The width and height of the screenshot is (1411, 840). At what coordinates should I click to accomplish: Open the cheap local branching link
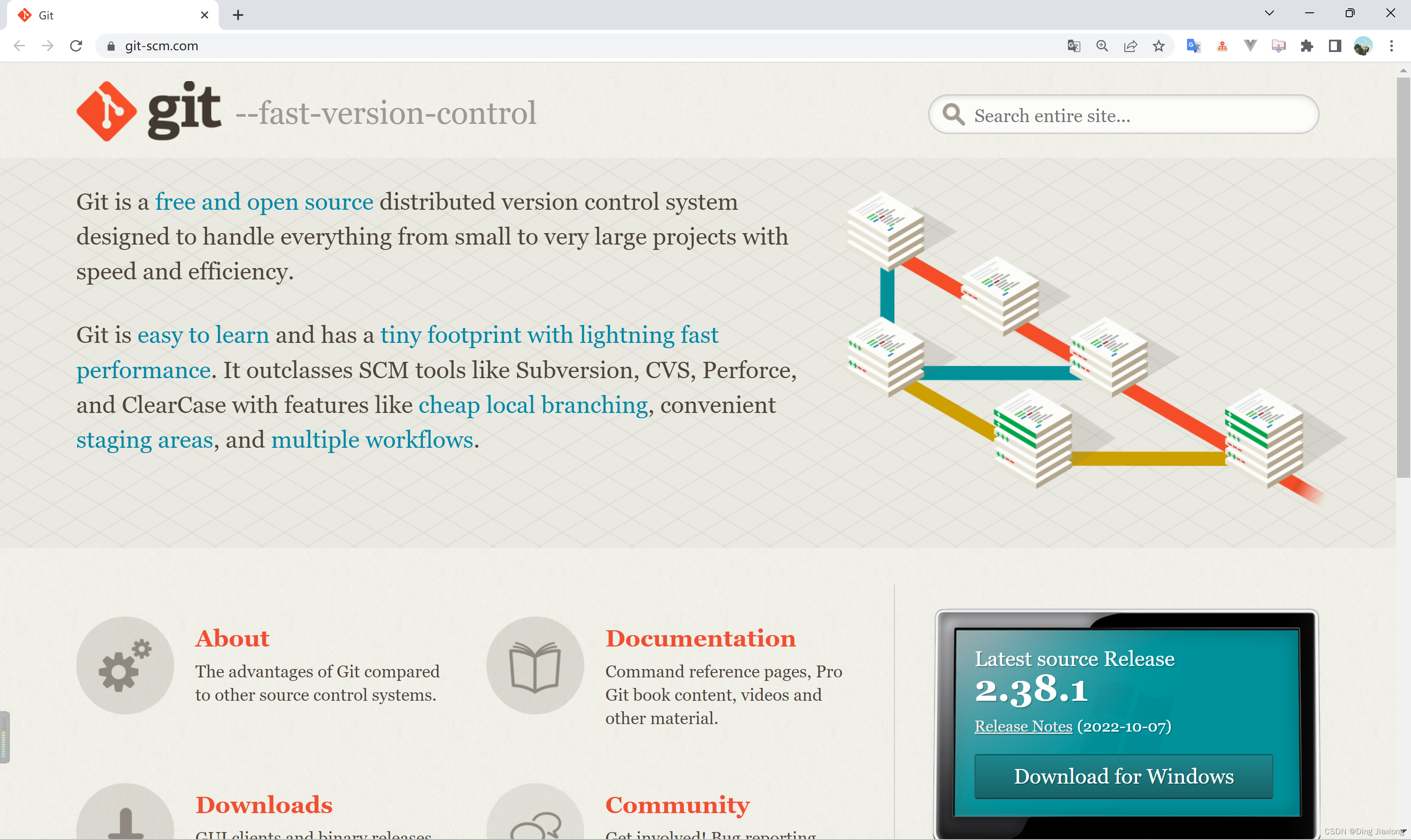point(534,405)
